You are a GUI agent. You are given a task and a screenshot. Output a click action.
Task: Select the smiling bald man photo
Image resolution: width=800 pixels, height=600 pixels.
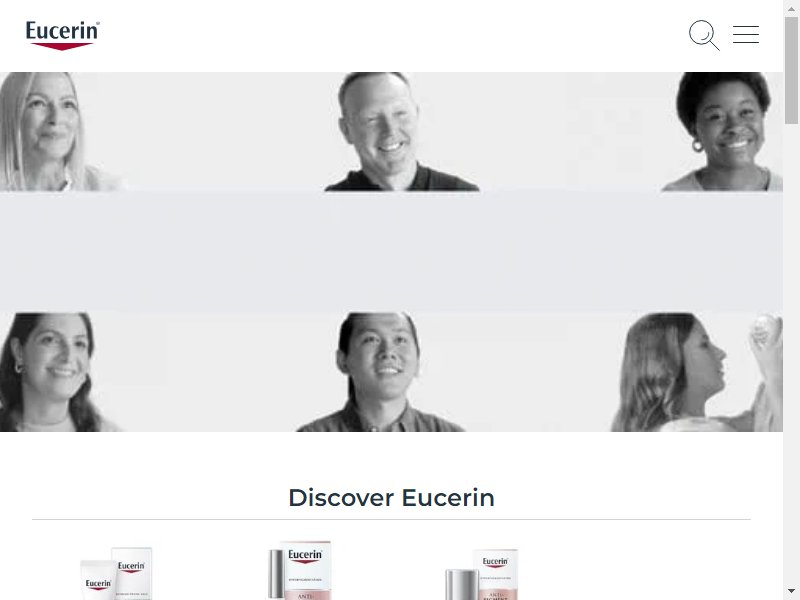click(401, 132)
